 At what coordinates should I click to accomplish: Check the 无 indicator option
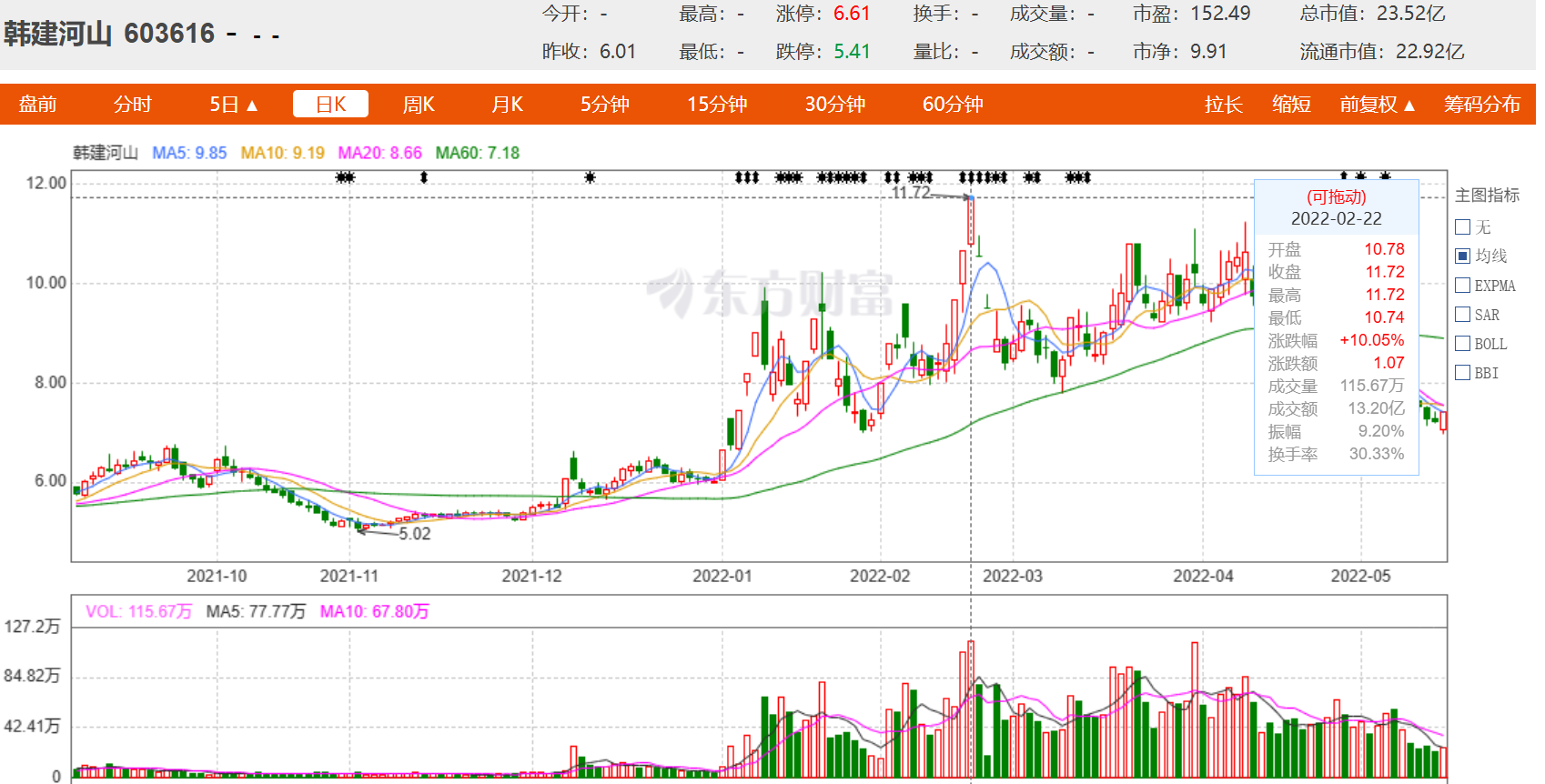1463,227
